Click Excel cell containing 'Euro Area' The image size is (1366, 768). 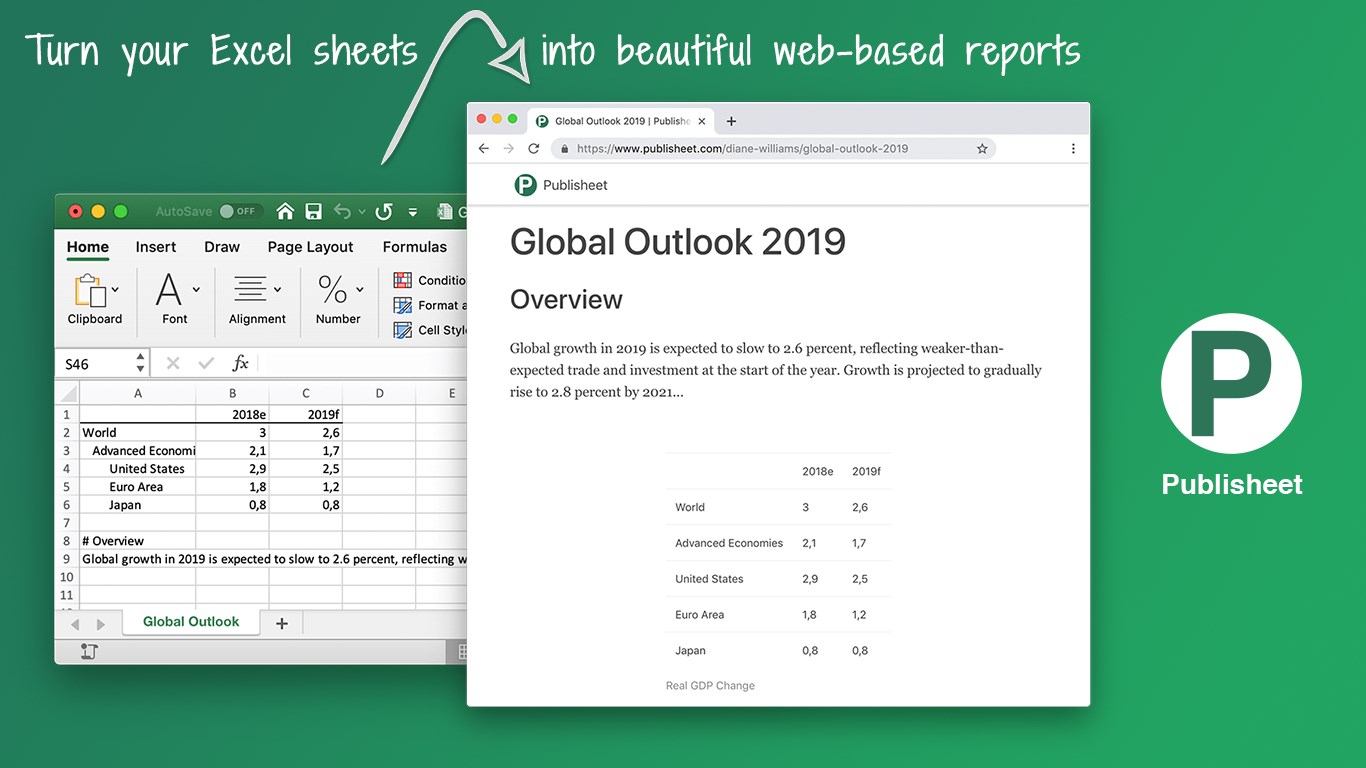138,487
